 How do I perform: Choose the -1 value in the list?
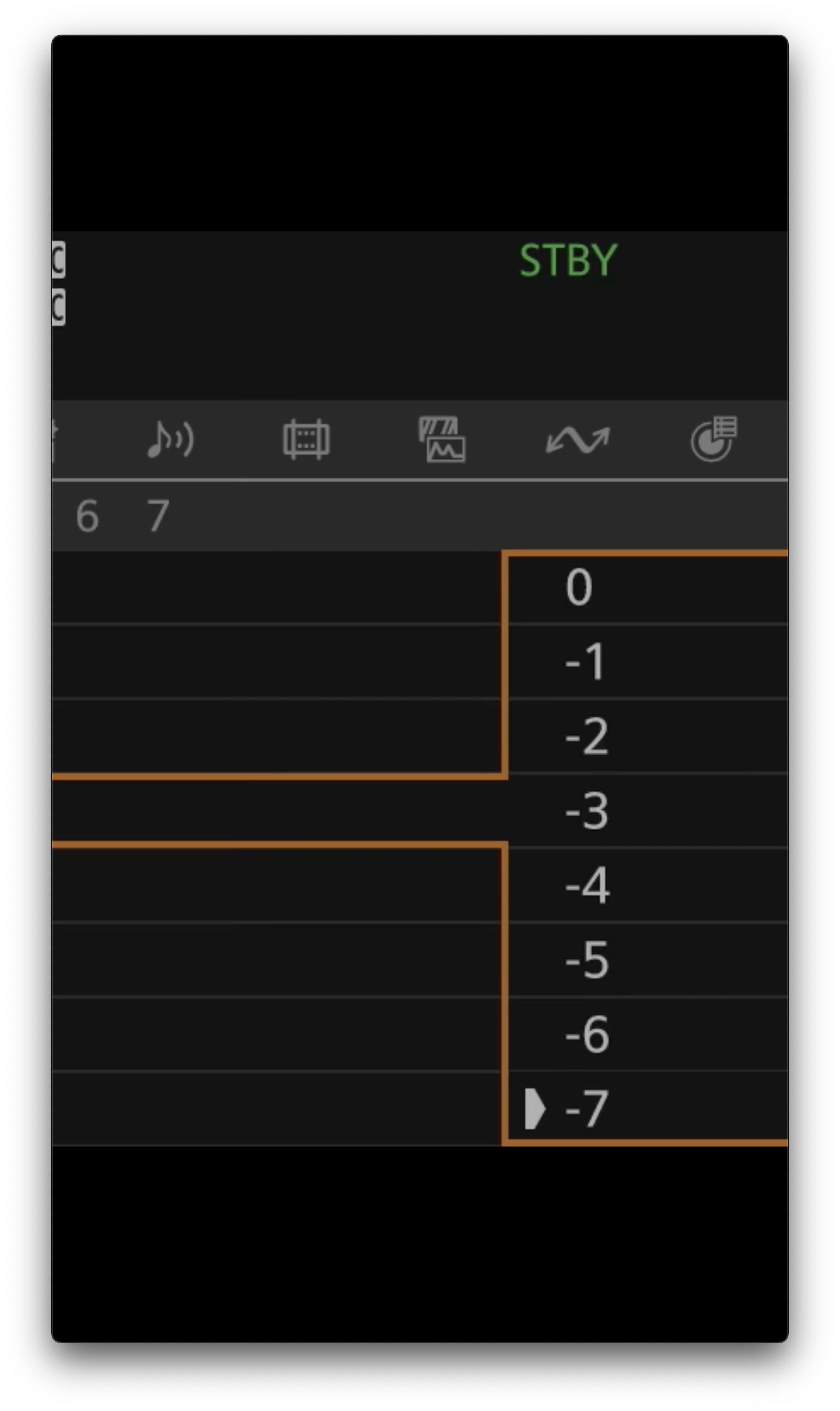tap(586, 662)
